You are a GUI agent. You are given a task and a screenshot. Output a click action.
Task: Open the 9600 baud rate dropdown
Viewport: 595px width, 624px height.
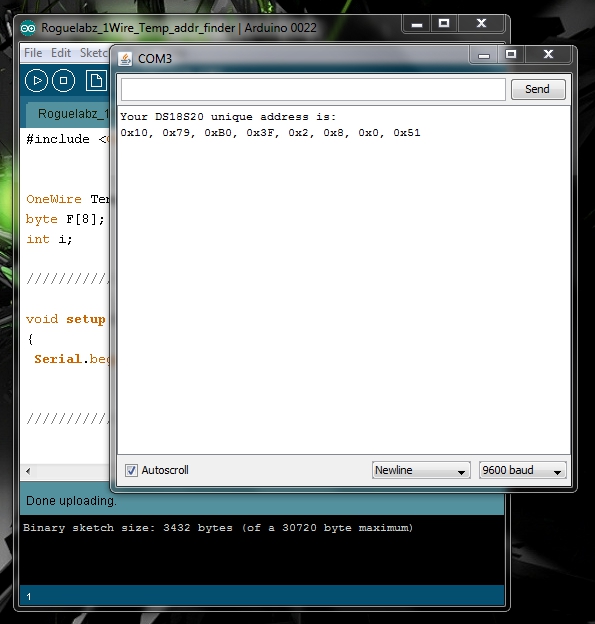pyautogui.click(x=523, y=470)
